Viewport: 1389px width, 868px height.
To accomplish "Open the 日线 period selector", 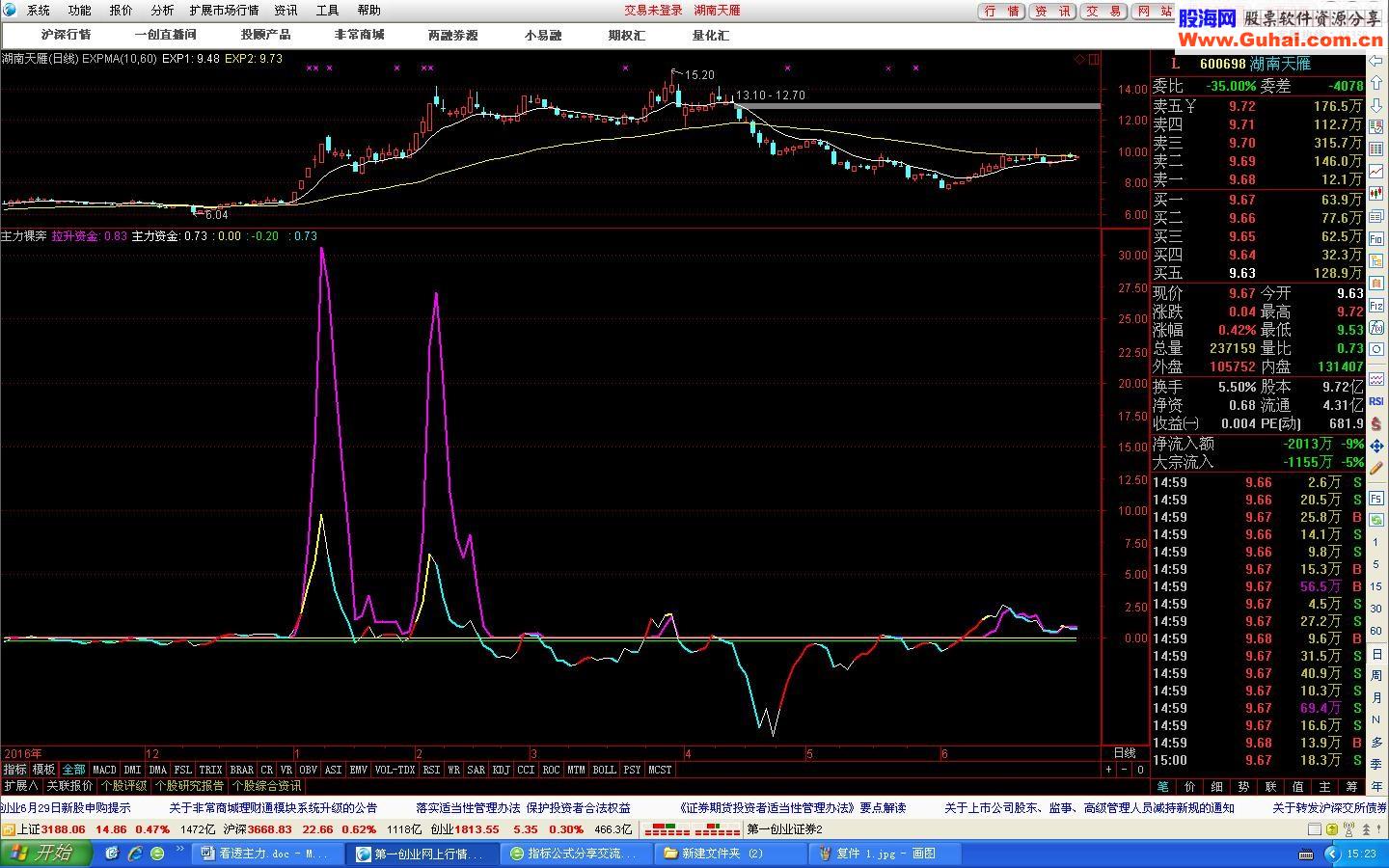I will point(1125,752).
